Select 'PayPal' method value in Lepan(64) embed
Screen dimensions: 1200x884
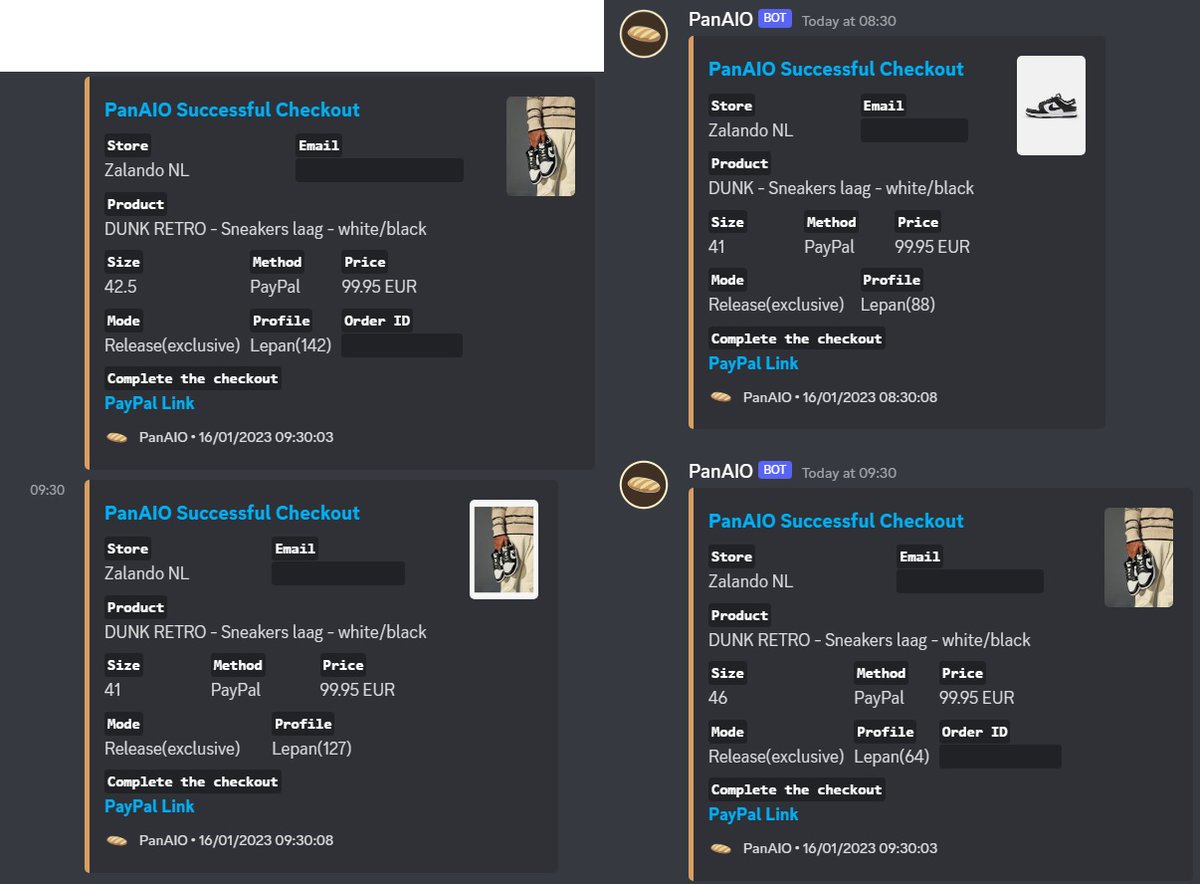pos(879,698)
